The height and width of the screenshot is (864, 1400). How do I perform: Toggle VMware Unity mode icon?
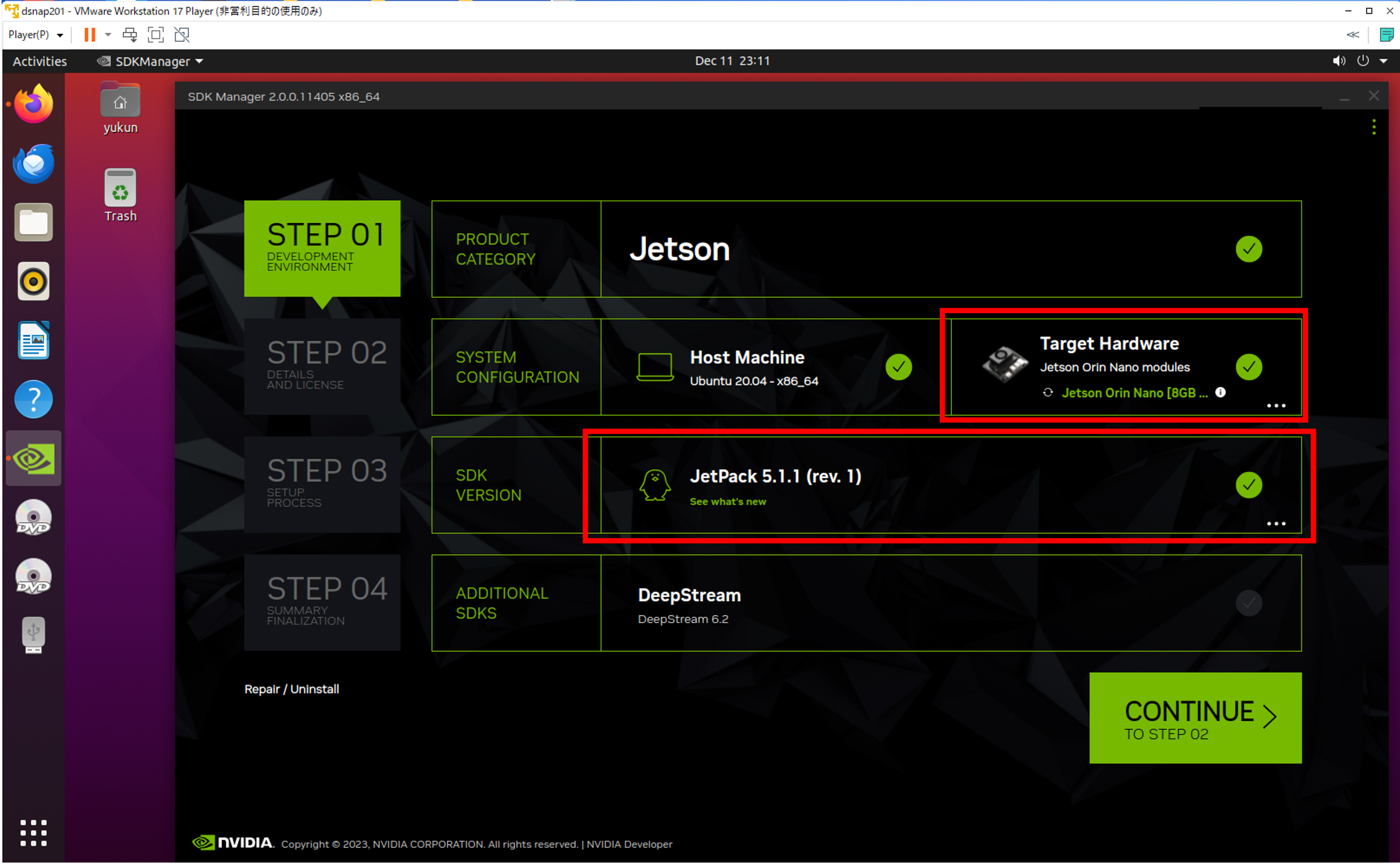click(182, 35)
